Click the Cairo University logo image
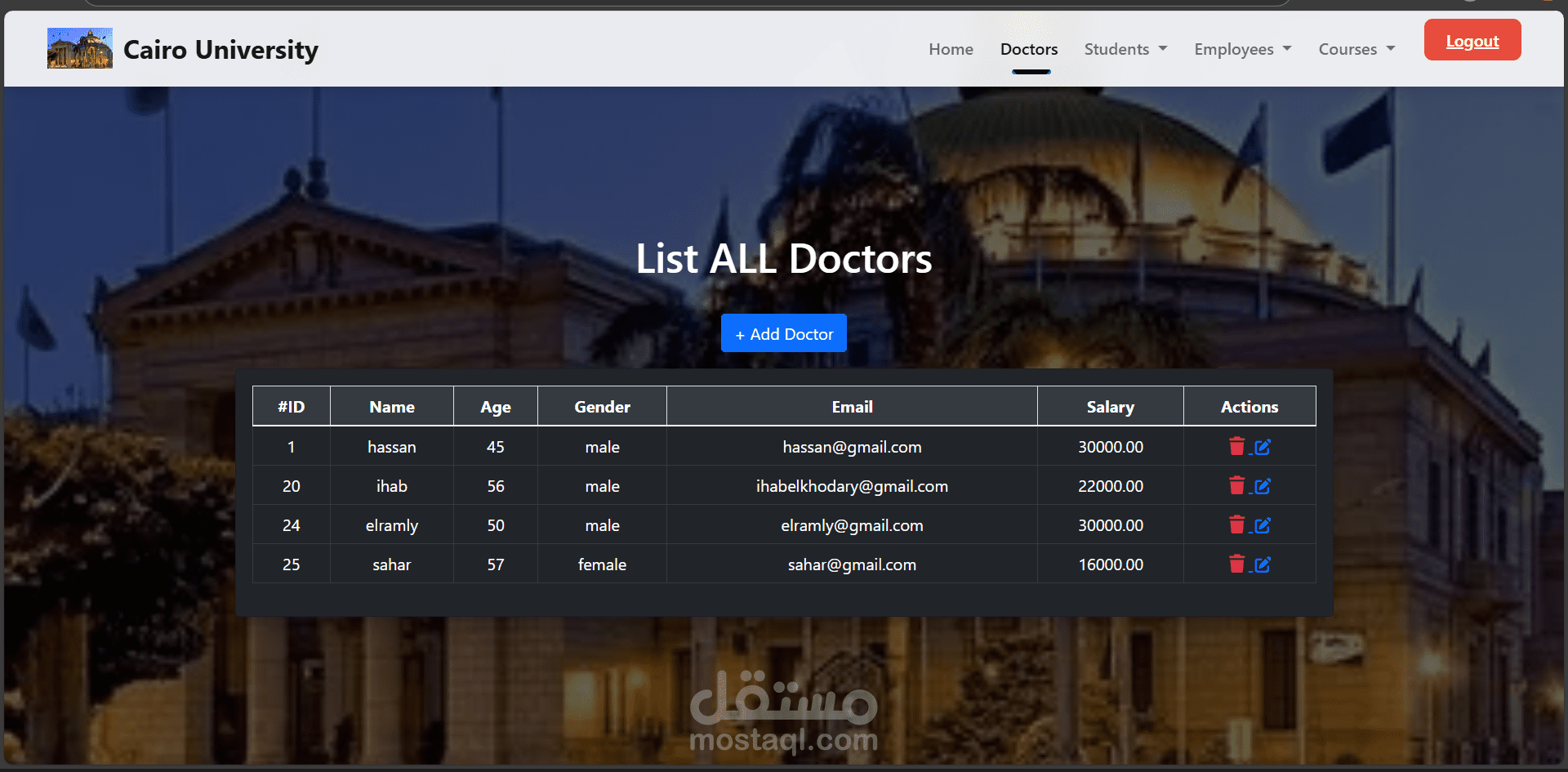Image resolution: width=1568 pixels, height=772 pixels. pos(80,48)
